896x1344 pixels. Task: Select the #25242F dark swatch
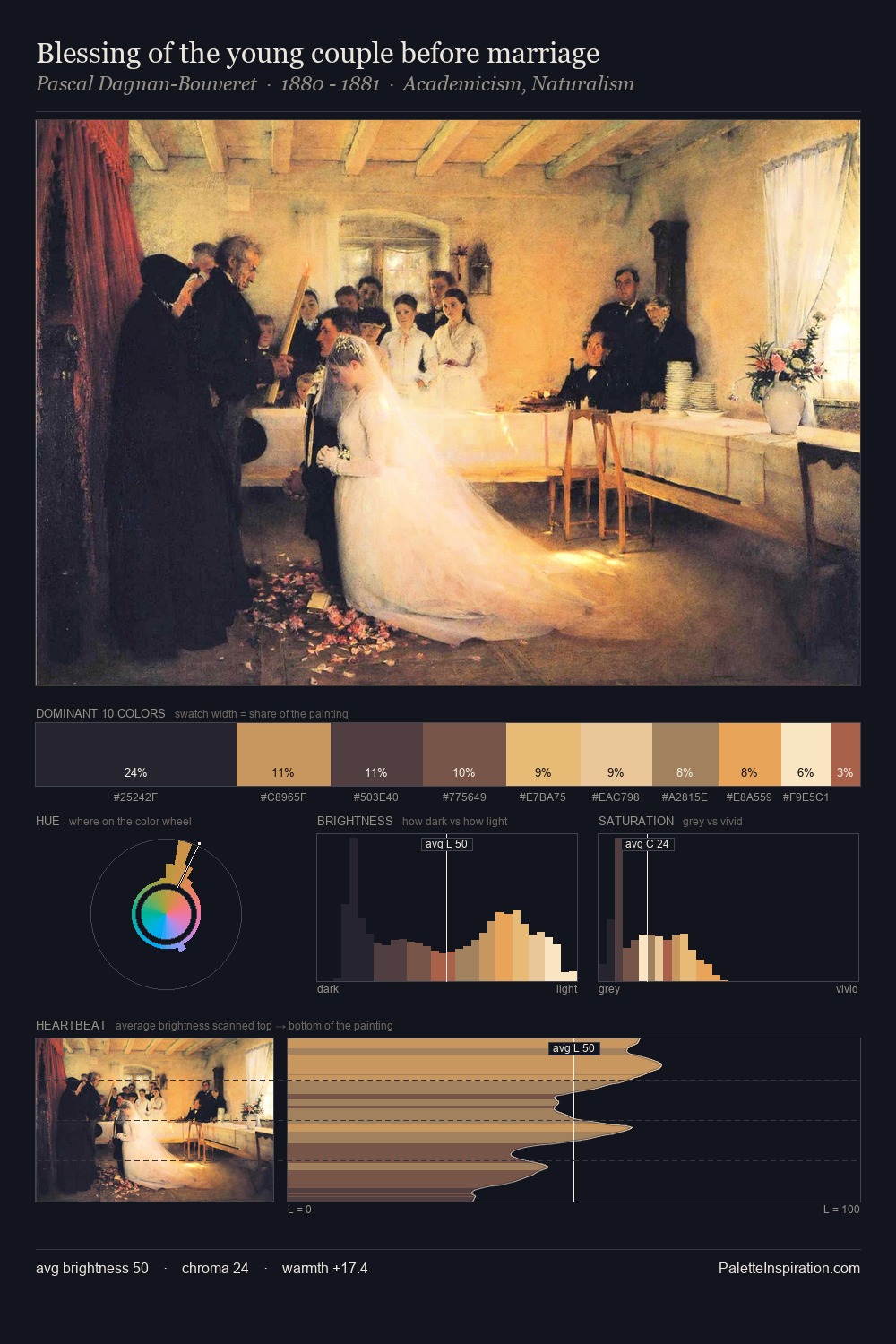[x=136, y=754]
